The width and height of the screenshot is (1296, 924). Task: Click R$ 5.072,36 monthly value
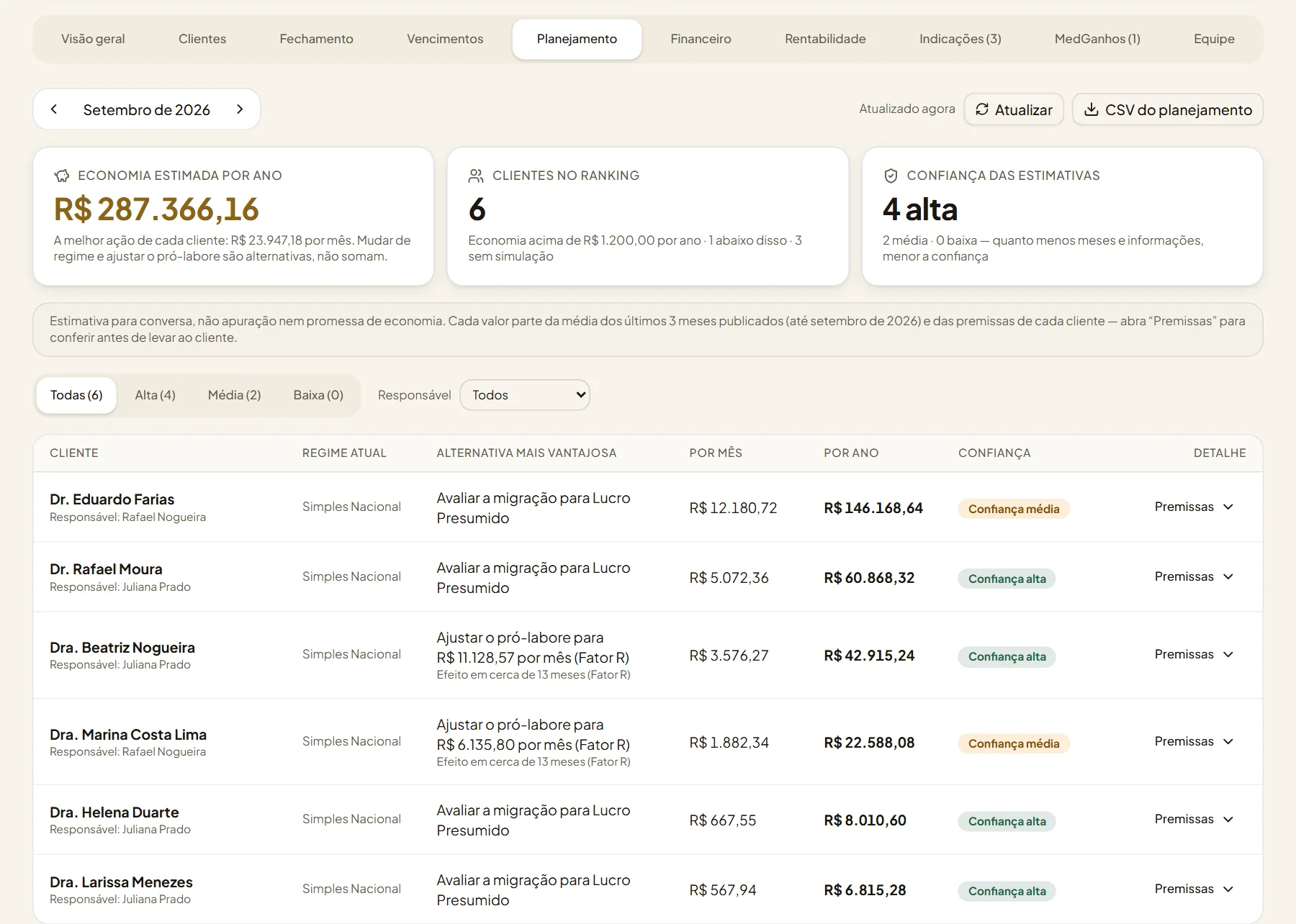pos(729,578)
